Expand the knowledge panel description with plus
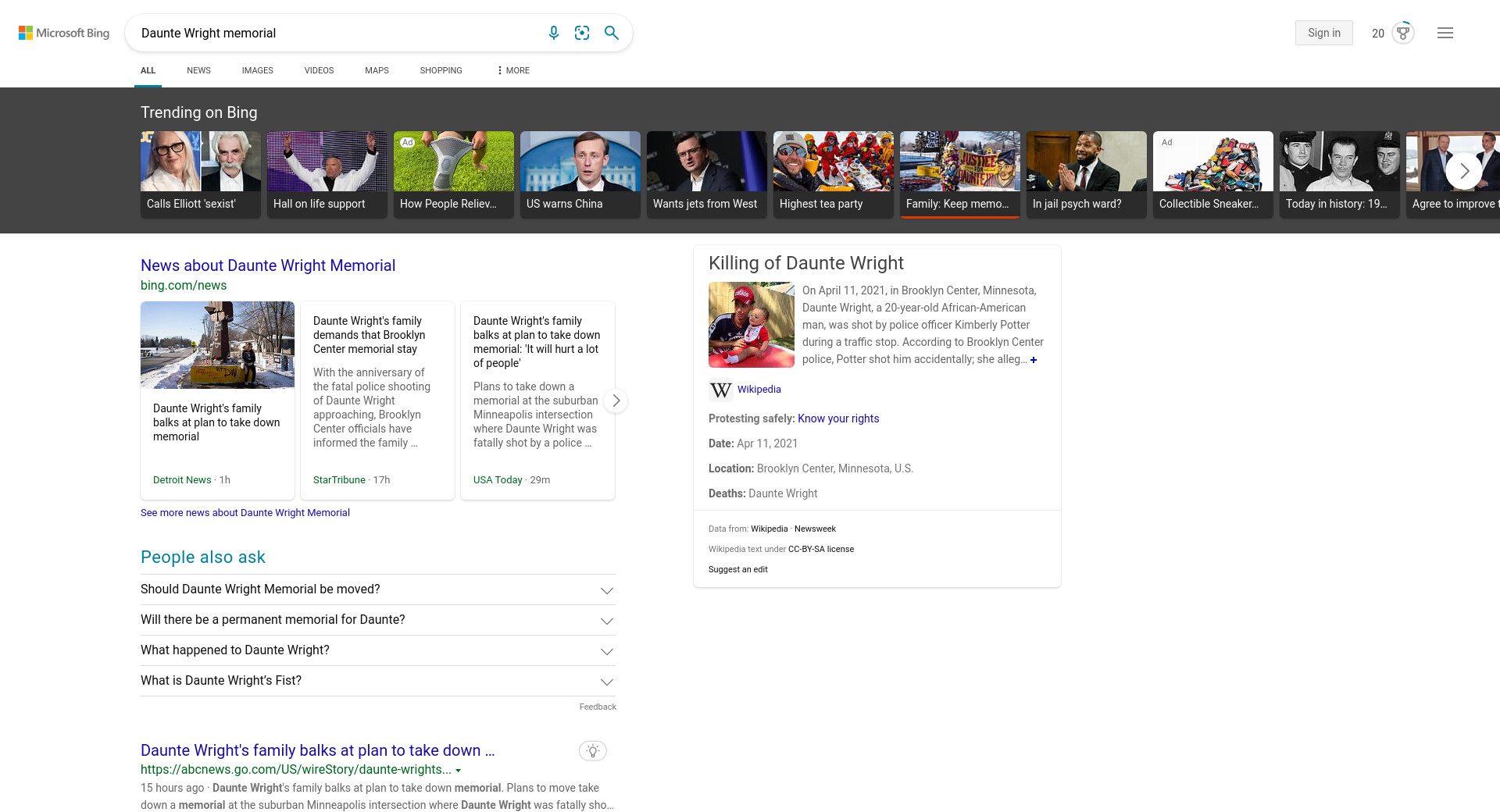The width and height of the screenshot is (1500, 812). pos(1034,360)
